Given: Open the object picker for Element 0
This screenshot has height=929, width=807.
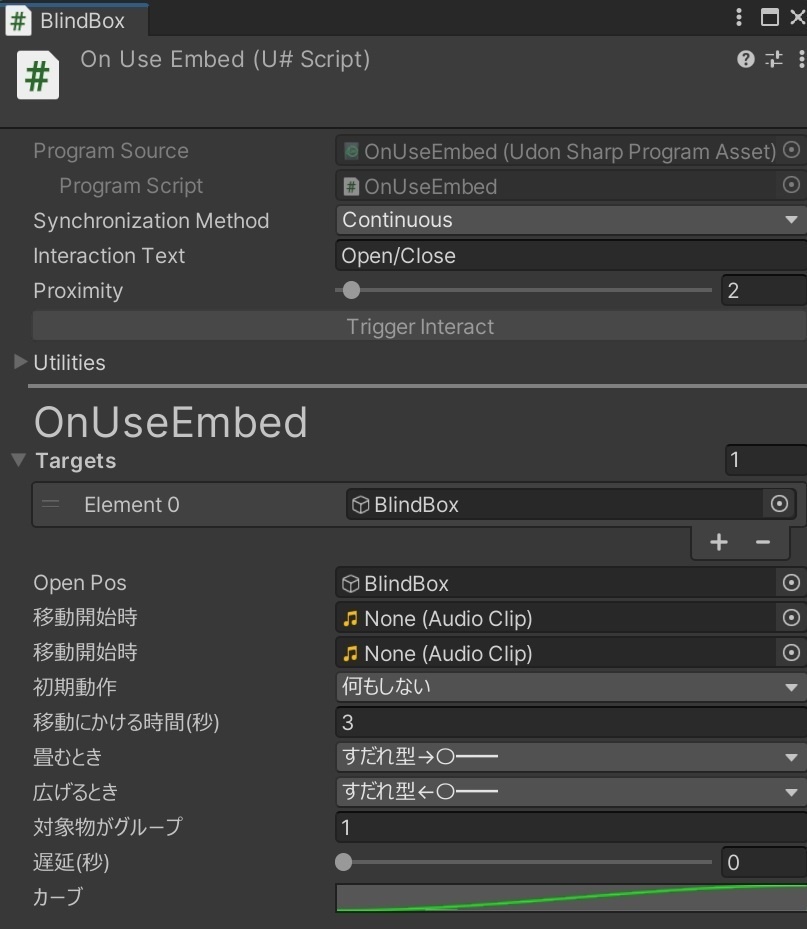Looking at the screenshot, I should click(x=779, y=504).
